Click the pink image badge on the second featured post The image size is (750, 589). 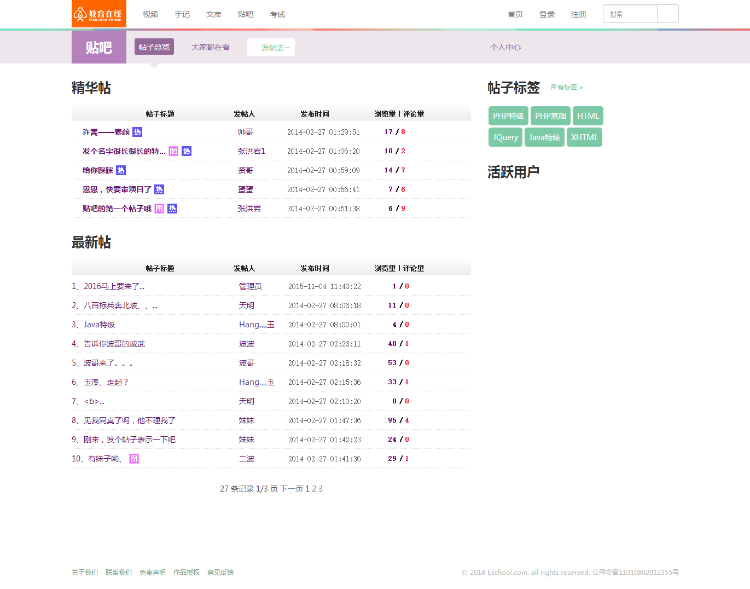tap(173, 151)
